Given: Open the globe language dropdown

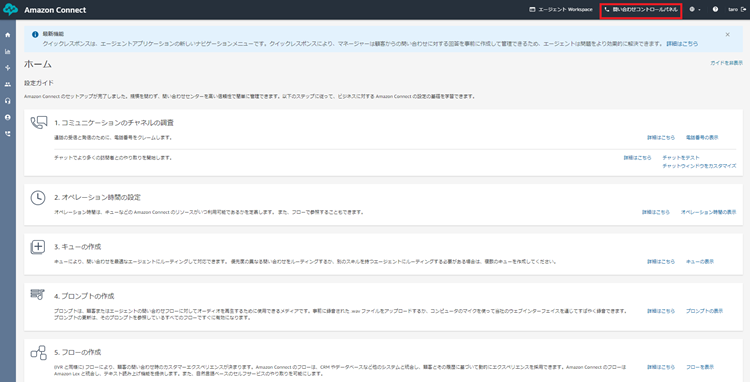Looking at the screenshot, I should 695,10.
